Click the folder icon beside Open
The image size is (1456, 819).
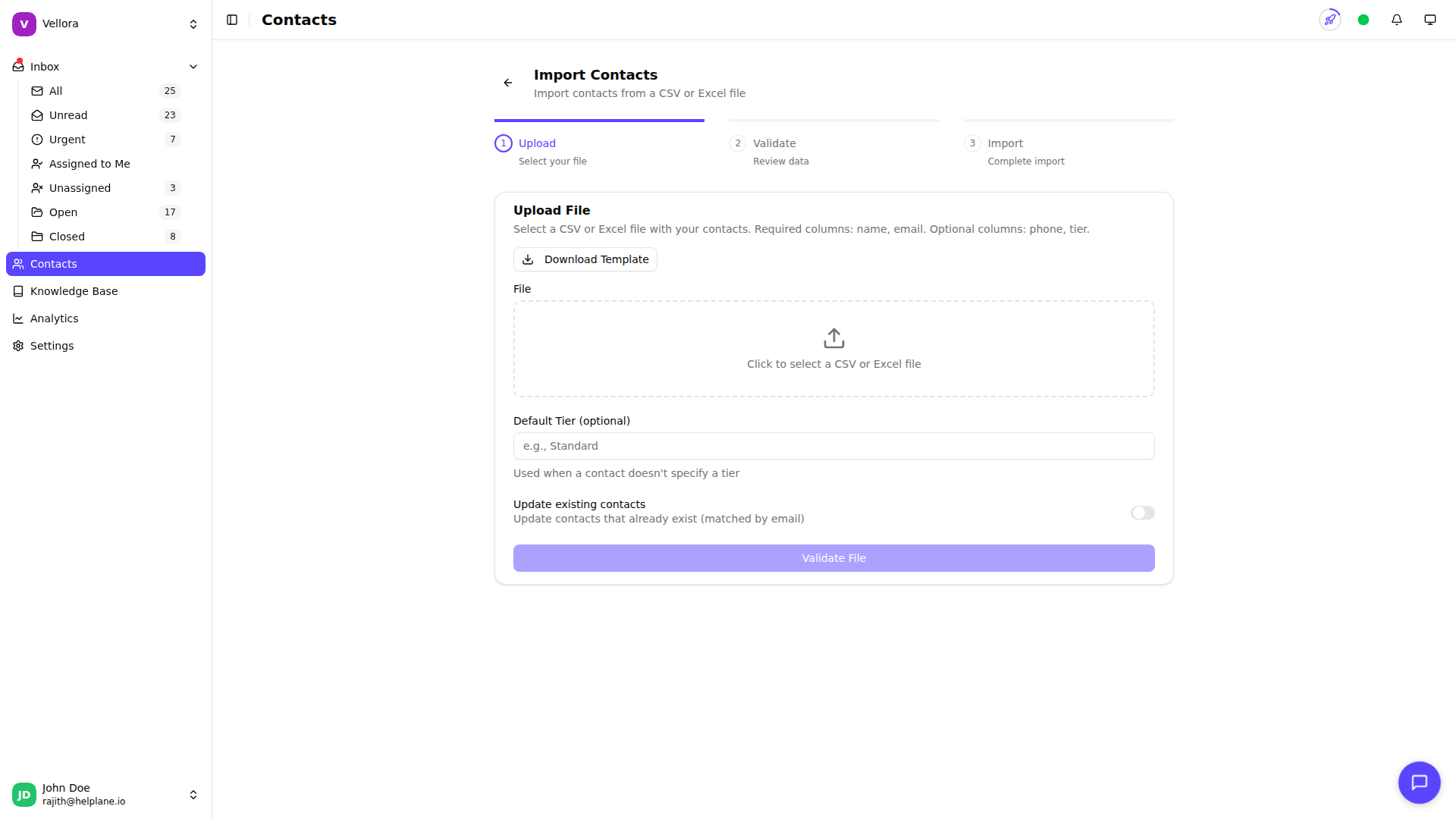click(x=37, y=212)
